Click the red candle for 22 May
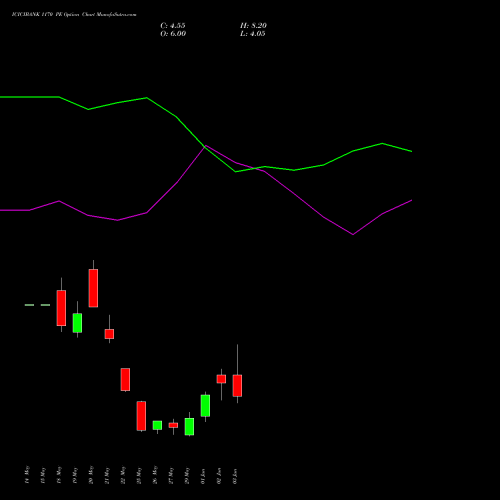500x500 pixels. tap(125, 379)
